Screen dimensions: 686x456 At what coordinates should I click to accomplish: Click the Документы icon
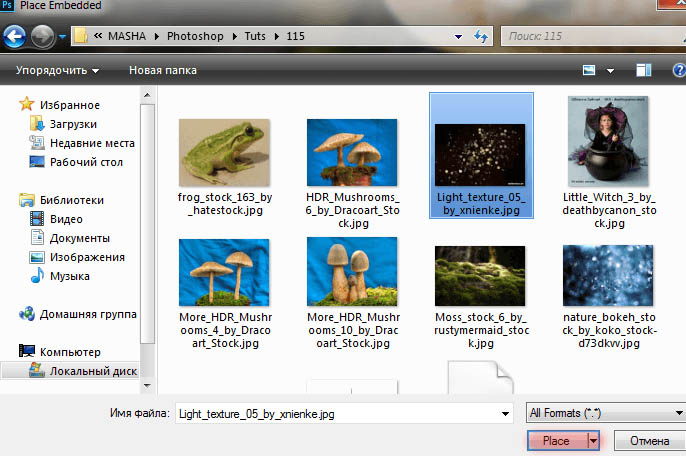point(37,237)
